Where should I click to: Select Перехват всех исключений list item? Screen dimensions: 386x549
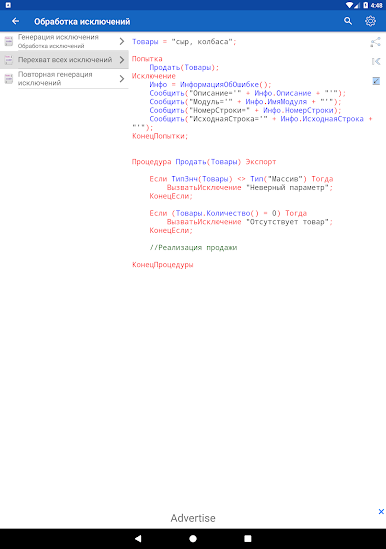pyautogui.click(x=64, y=60)
